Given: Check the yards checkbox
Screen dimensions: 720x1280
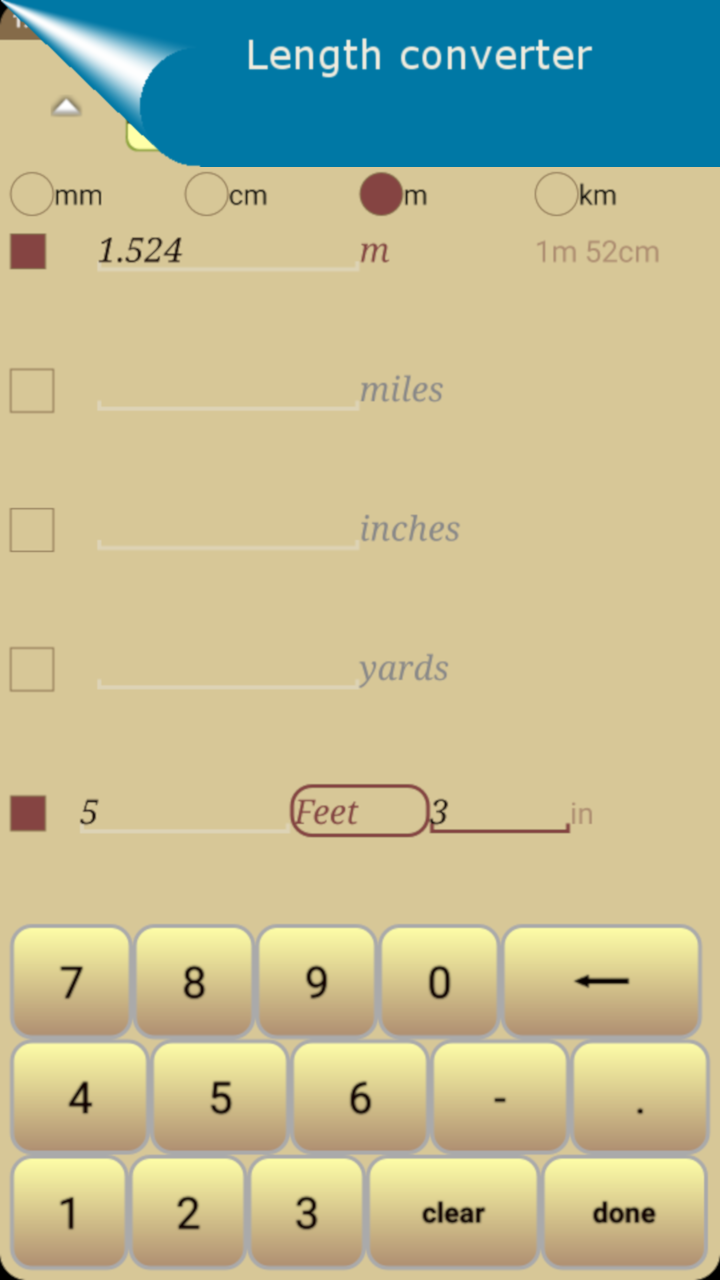Looking at the screenshot, I should [x=32, y=670].
